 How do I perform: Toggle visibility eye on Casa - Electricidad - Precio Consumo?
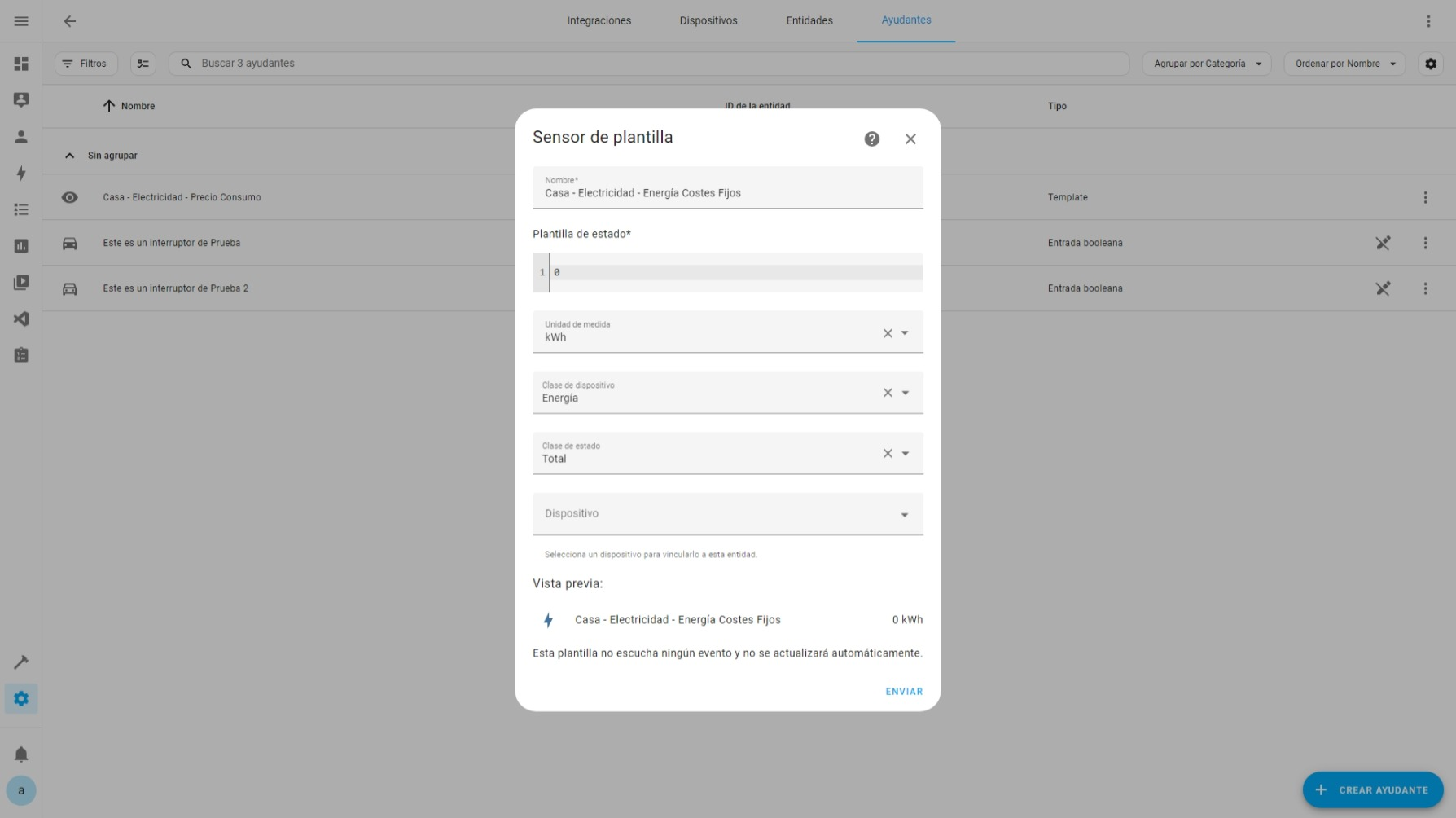69,197
